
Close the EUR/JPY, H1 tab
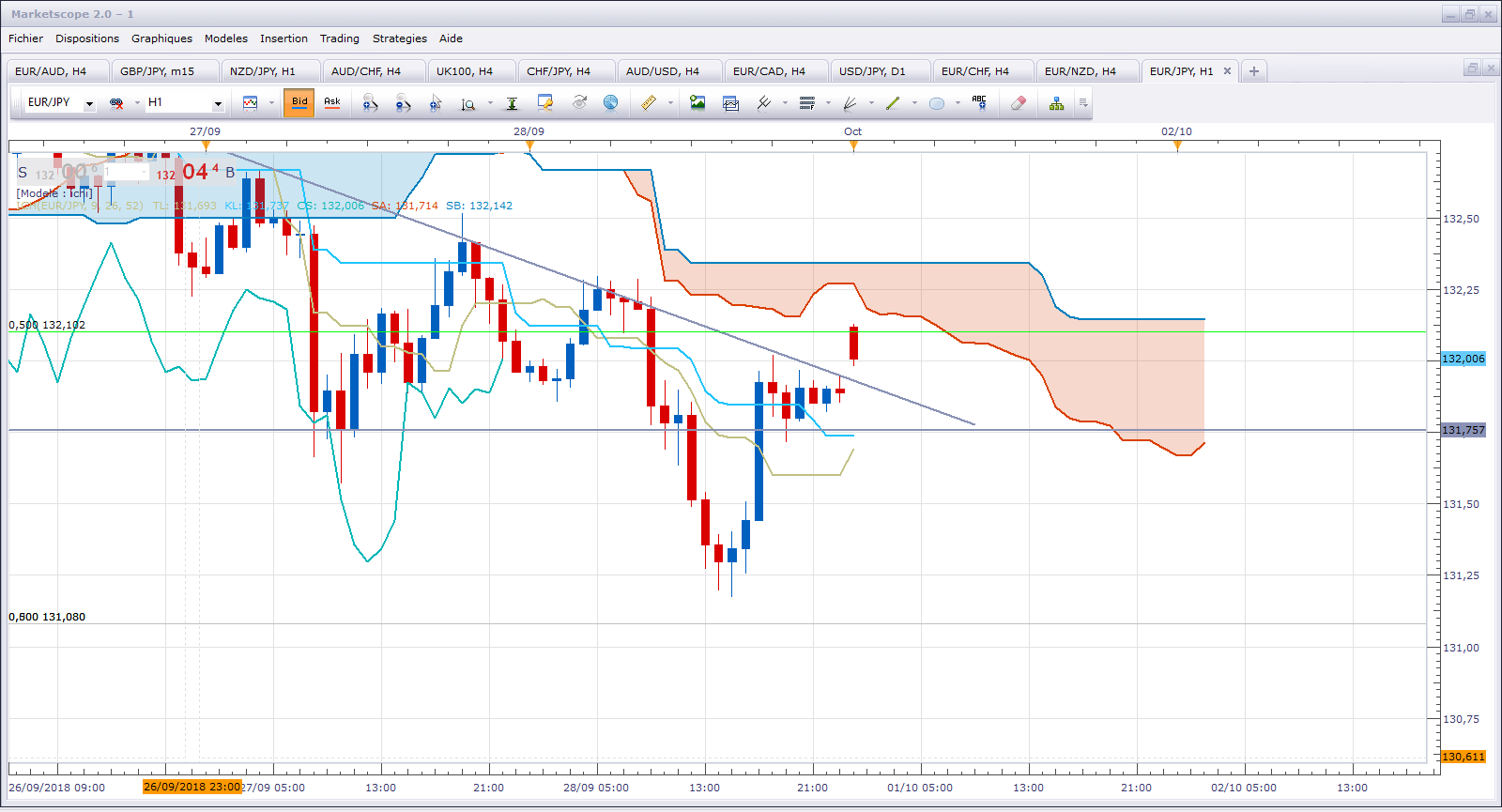[1227, 71]
